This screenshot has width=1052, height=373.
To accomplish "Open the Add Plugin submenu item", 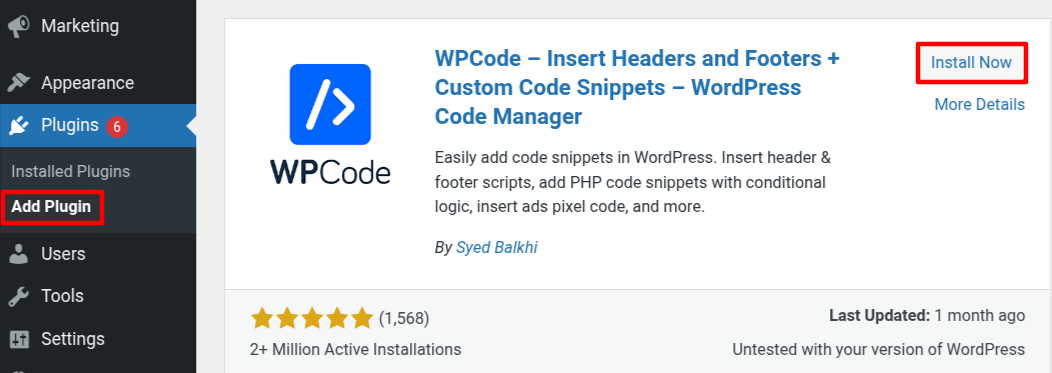I will click(51, 207).
